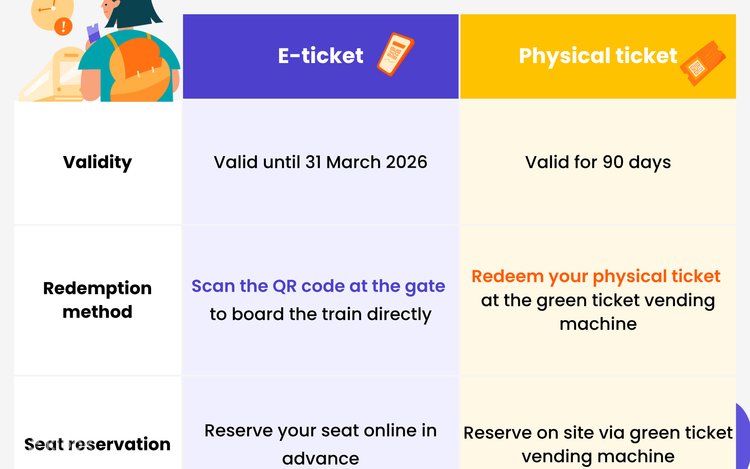Click "Redeem your physical ticket" orange text
This screenshot has height=469, width=750.
[x=596, y=276]
